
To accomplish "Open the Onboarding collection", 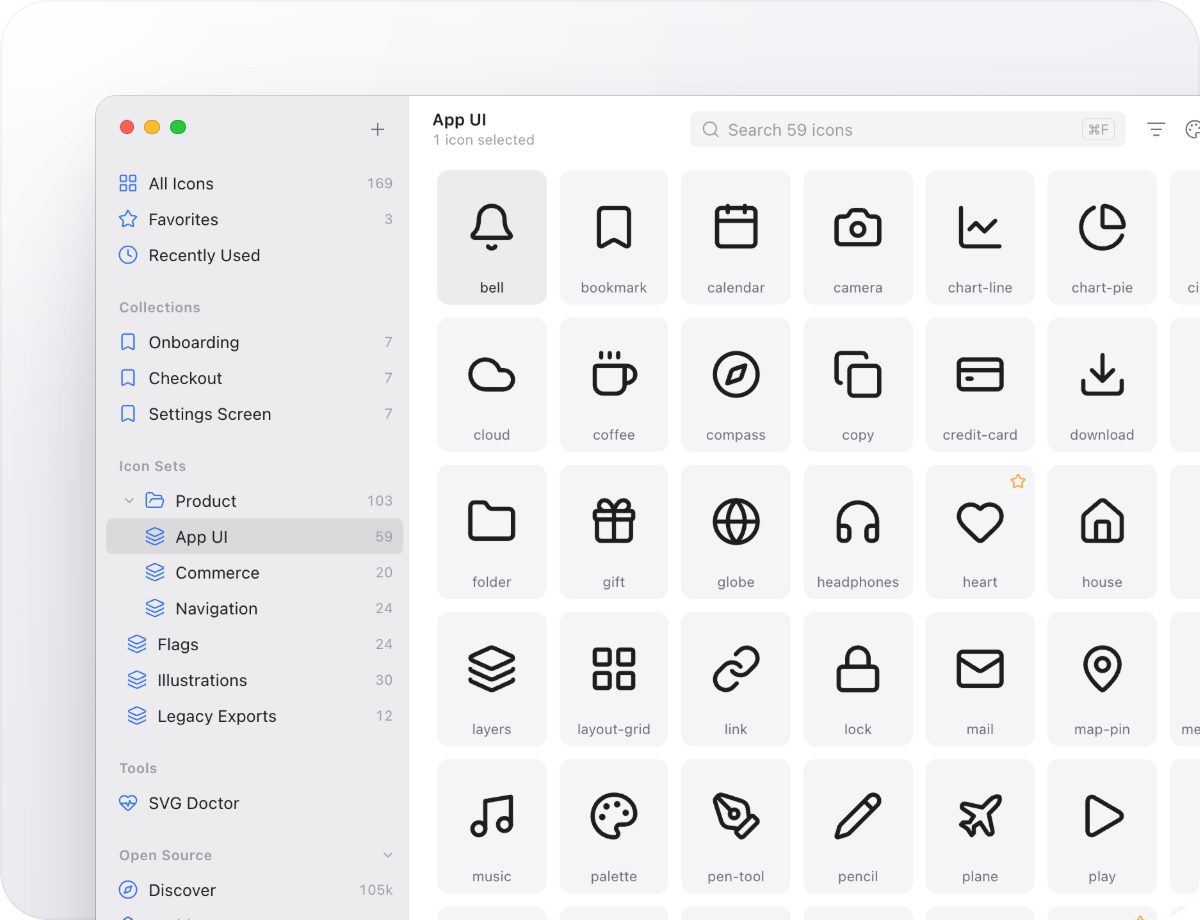I will pyautogui.click(x=255, y=342).
